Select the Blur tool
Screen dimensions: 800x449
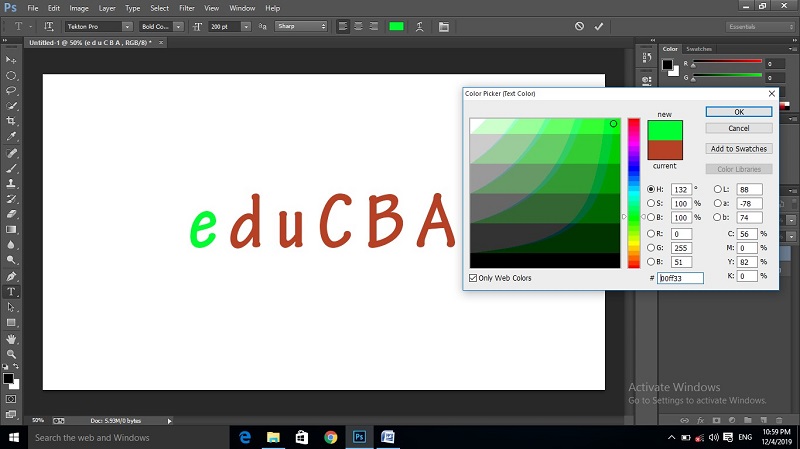click(x=11, y=245)
